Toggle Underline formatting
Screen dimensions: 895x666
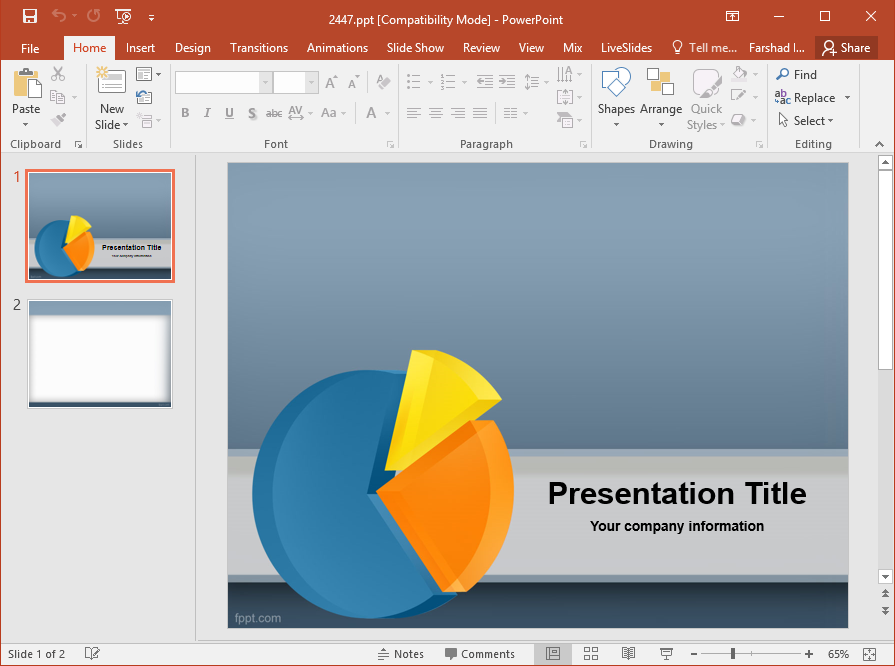click(x=229, y=113)
